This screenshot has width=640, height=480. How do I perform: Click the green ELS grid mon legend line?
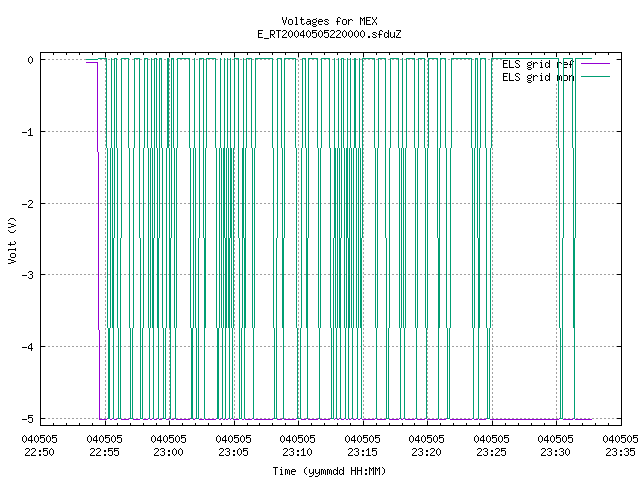point(596,77)
